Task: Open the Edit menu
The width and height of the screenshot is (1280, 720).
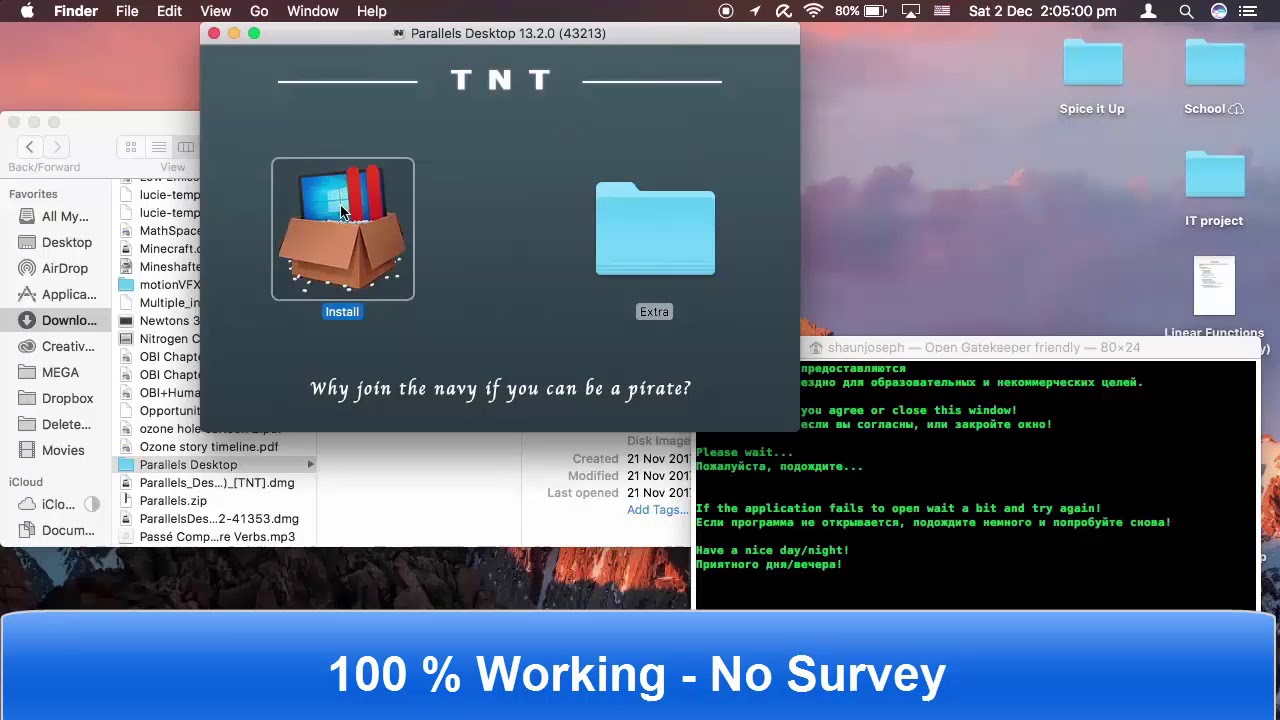Action: click(x=169, y=11)
